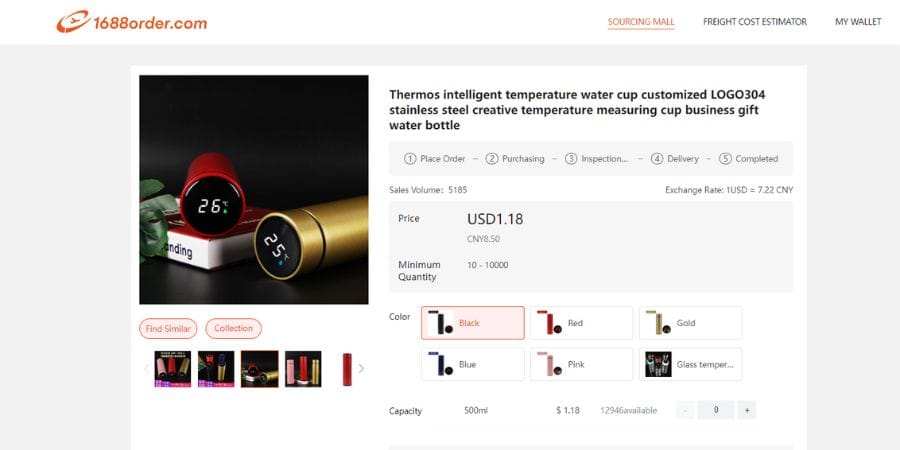900x450 pixels.
Task: Select the Red color option
Action: pos(581,323)
